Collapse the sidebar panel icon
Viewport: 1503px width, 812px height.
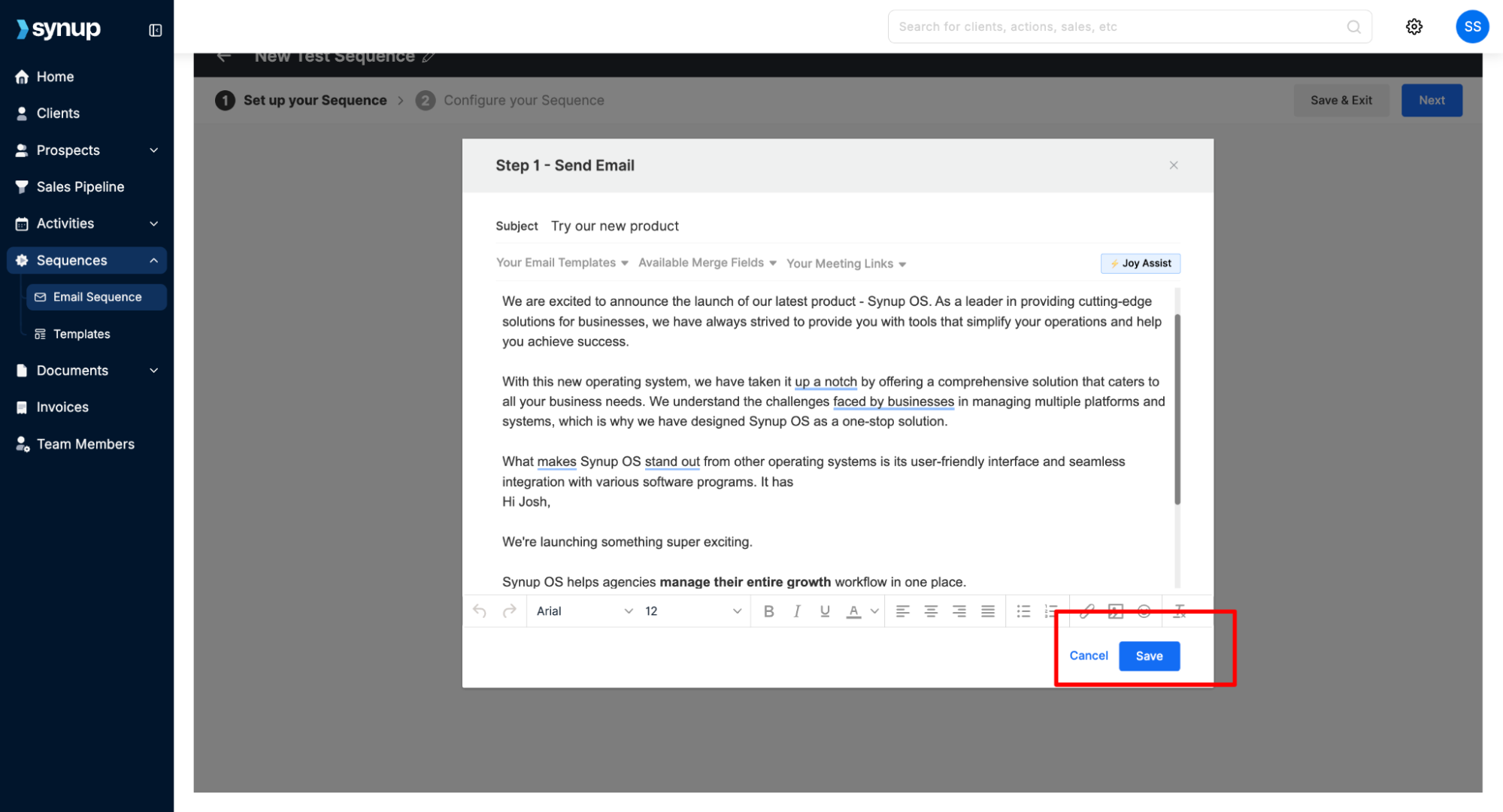(x=155, y=30)
